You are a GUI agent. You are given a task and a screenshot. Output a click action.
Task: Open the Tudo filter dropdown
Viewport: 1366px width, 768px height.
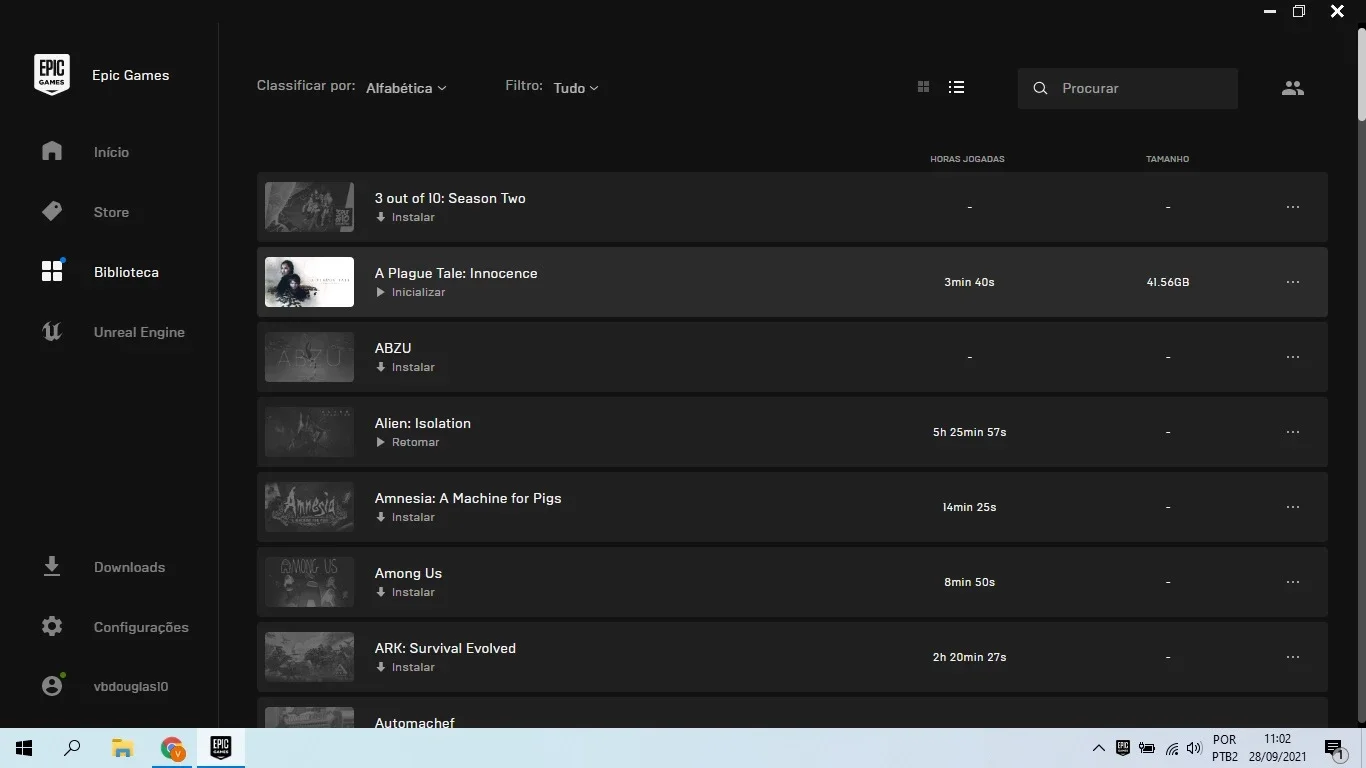[576, 88]
